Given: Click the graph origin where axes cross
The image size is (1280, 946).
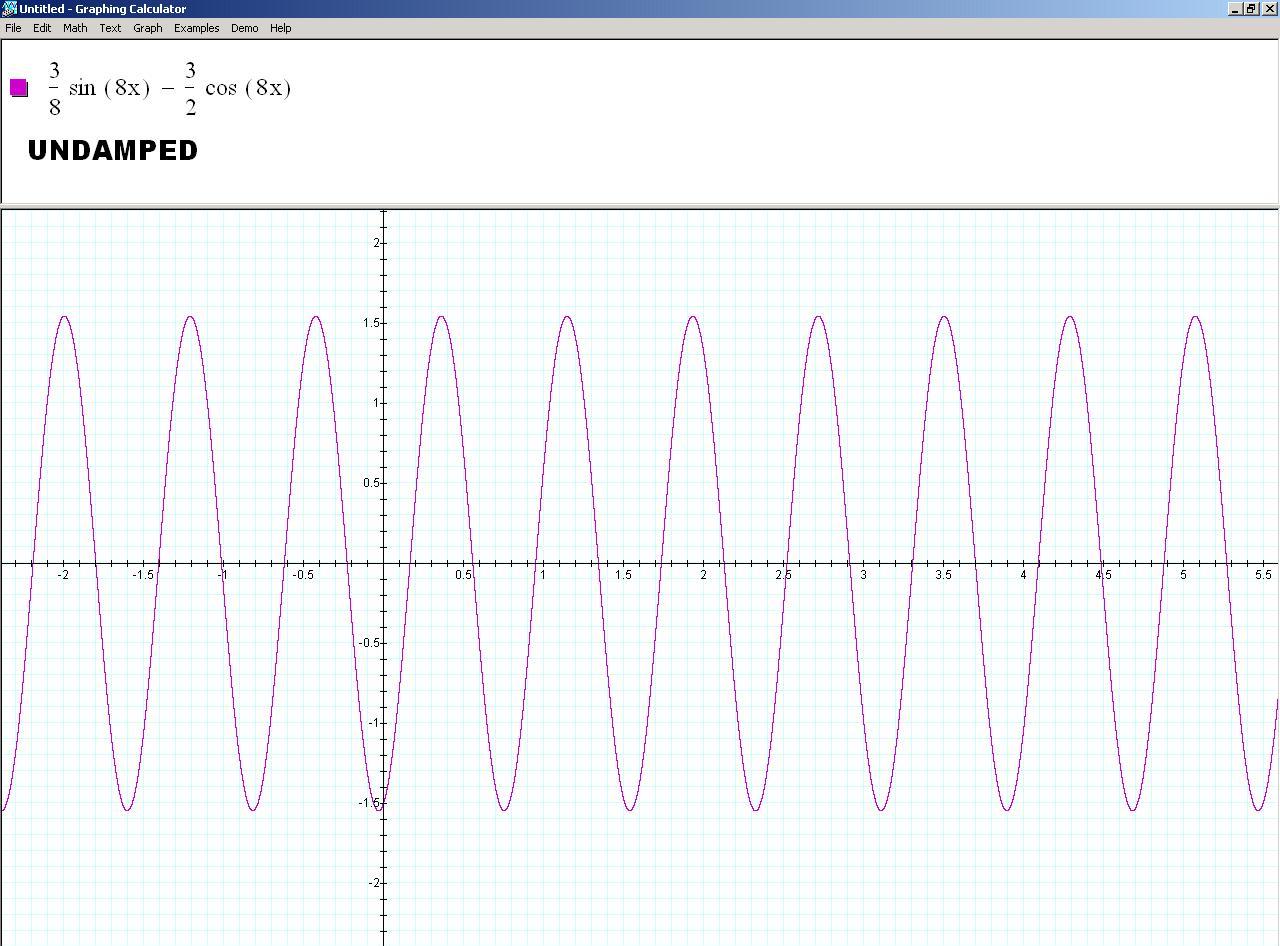Looking at the screenshot, I should pos(383,563).
